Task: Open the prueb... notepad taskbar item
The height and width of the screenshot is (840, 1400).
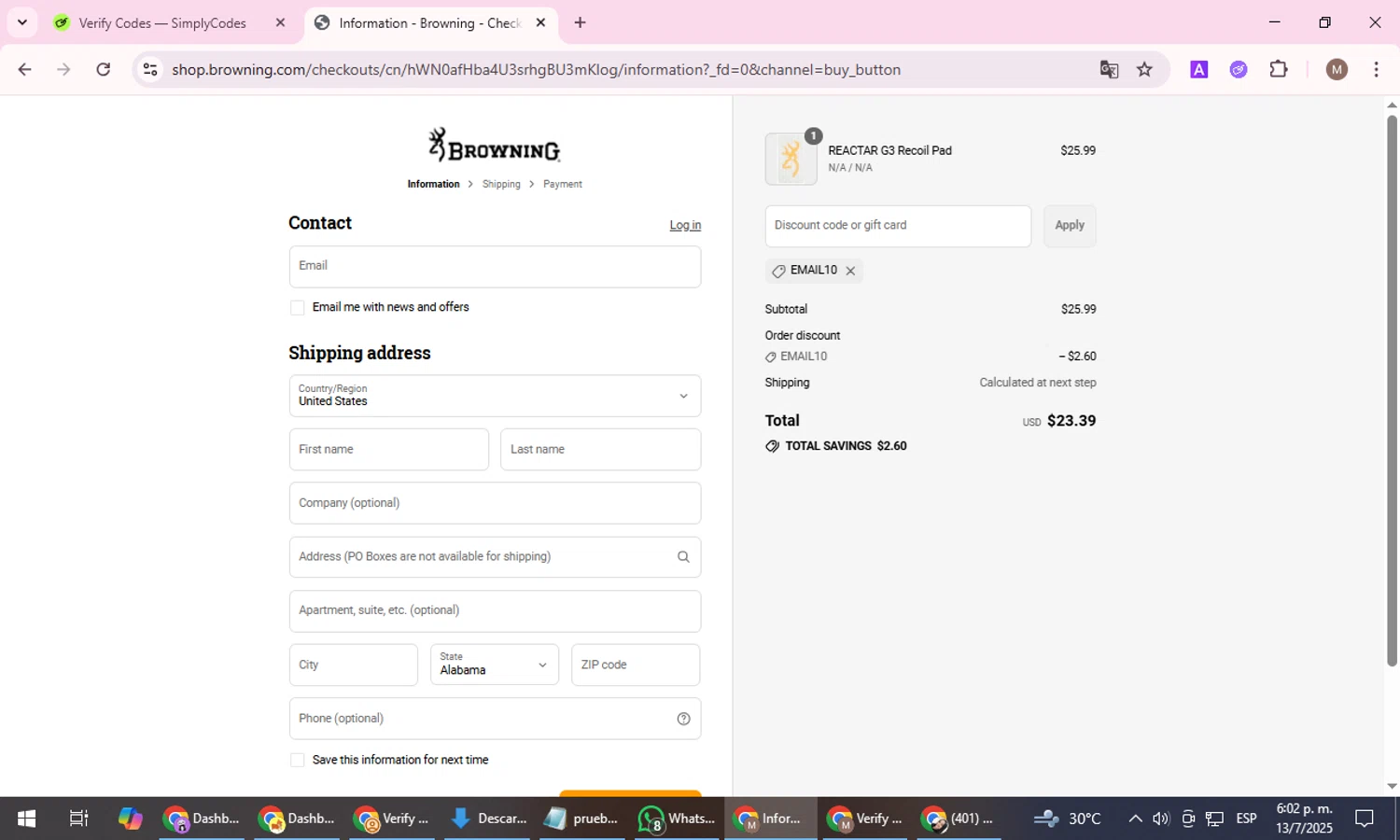Action: click(581, 819)
